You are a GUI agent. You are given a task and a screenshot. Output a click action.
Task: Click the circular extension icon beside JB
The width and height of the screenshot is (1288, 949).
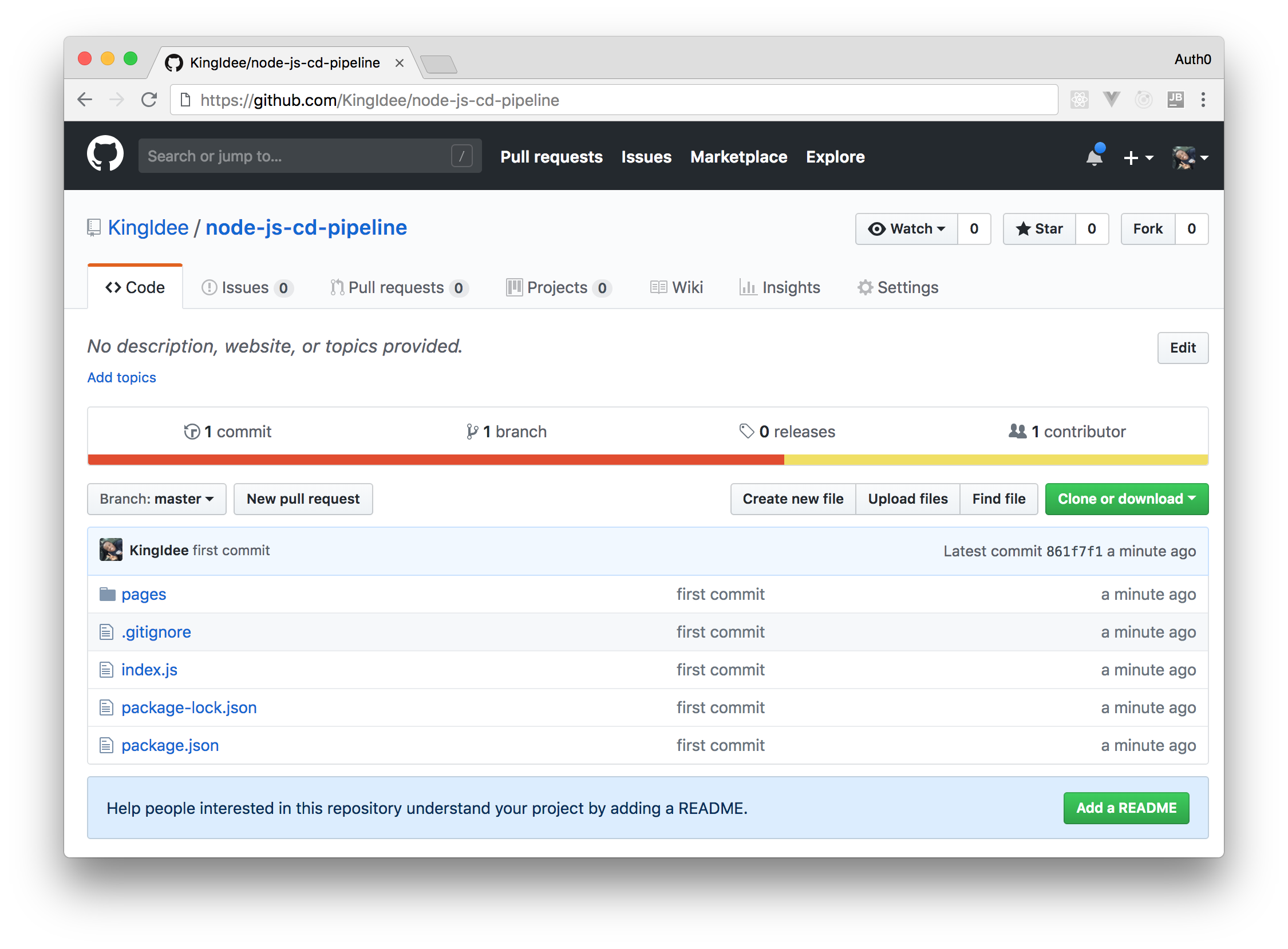pyautogui.click(x=1143, y=100)
